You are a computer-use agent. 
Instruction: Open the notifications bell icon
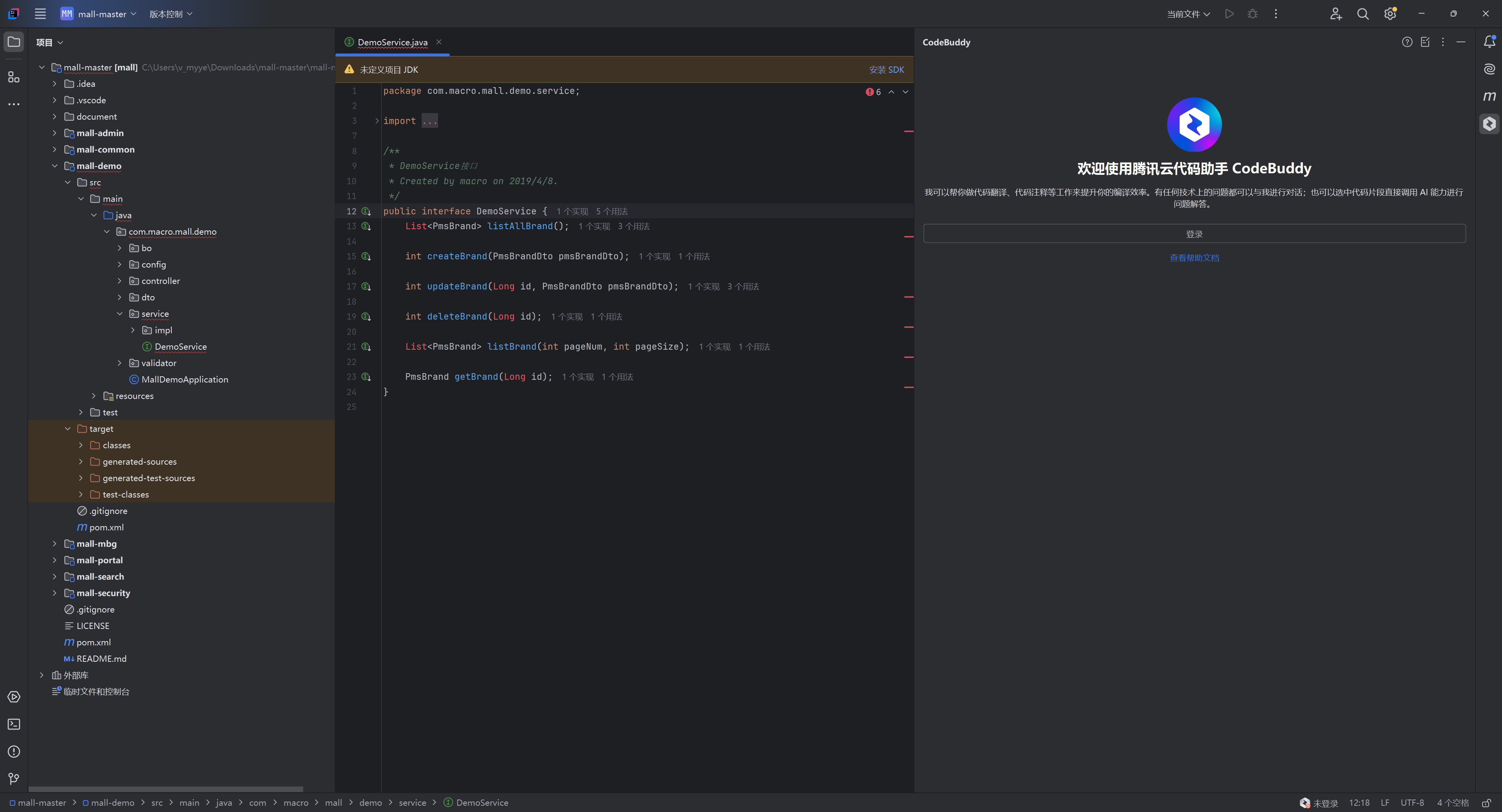tap(1489, 42)
